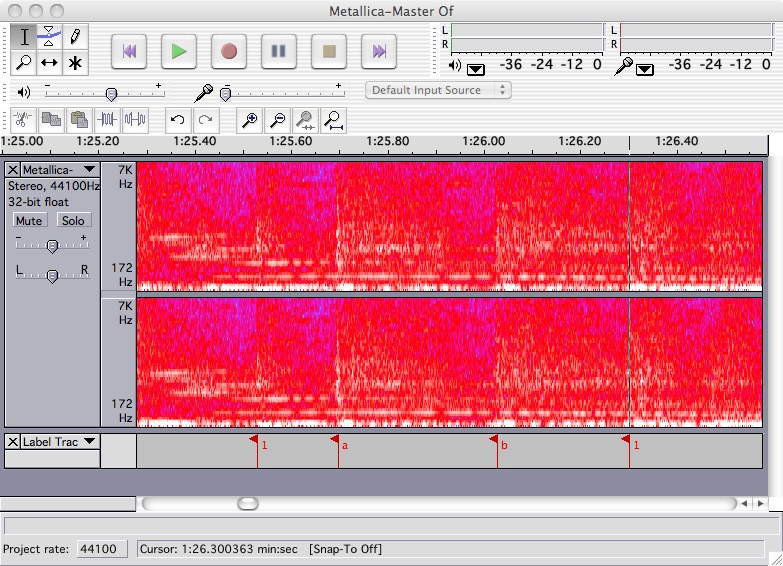Viewport: 783px width, 566px height.
Task: Open the Label Track dropdown menu
Action: (x=89, y=441)
